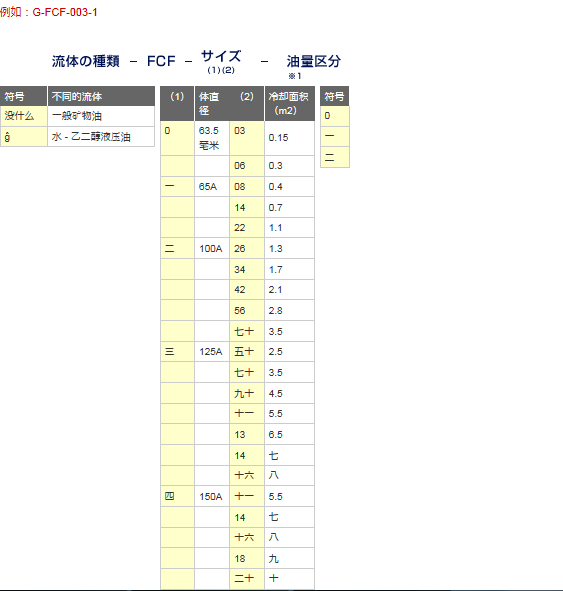Select the 65A body diameter cell
This screenshot has height=591, width=563.
coord(212,187)
